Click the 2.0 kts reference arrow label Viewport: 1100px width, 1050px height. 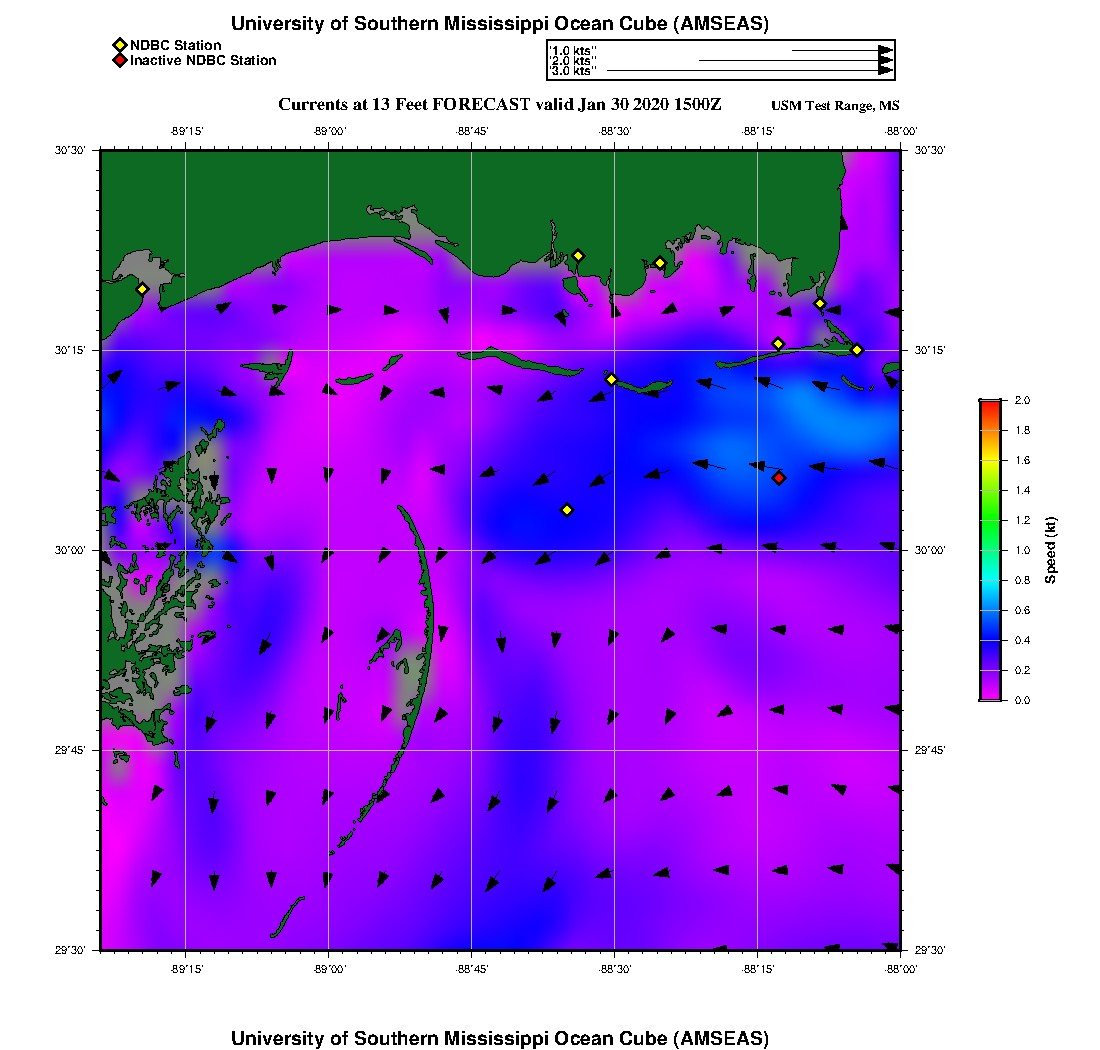point(573,61)
